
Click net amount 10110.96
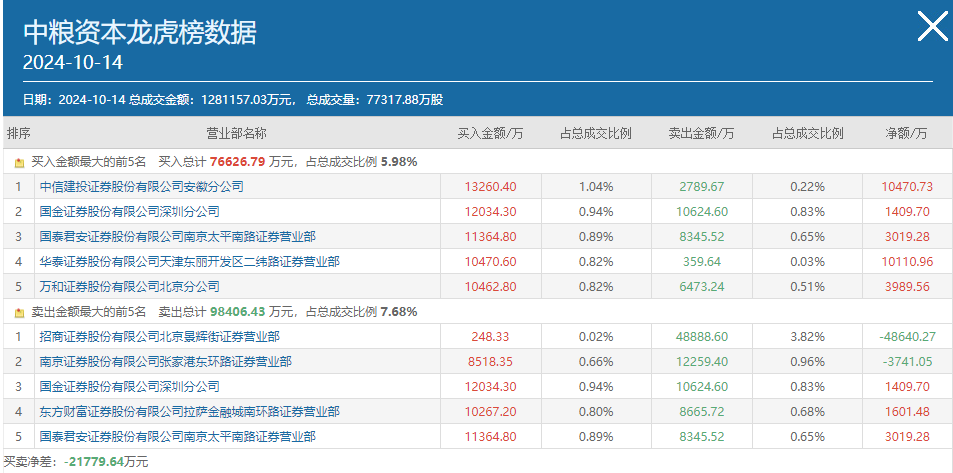tap(906, 261)
